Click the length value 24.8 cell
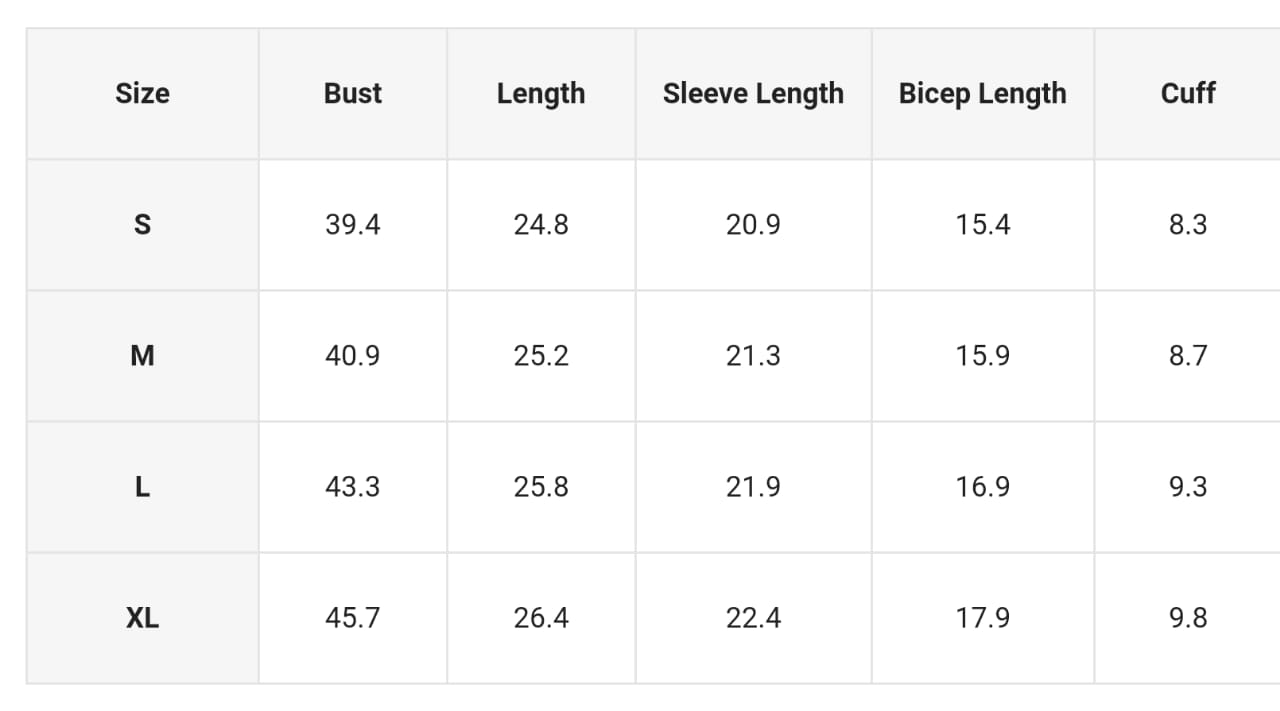 (541, 225)
